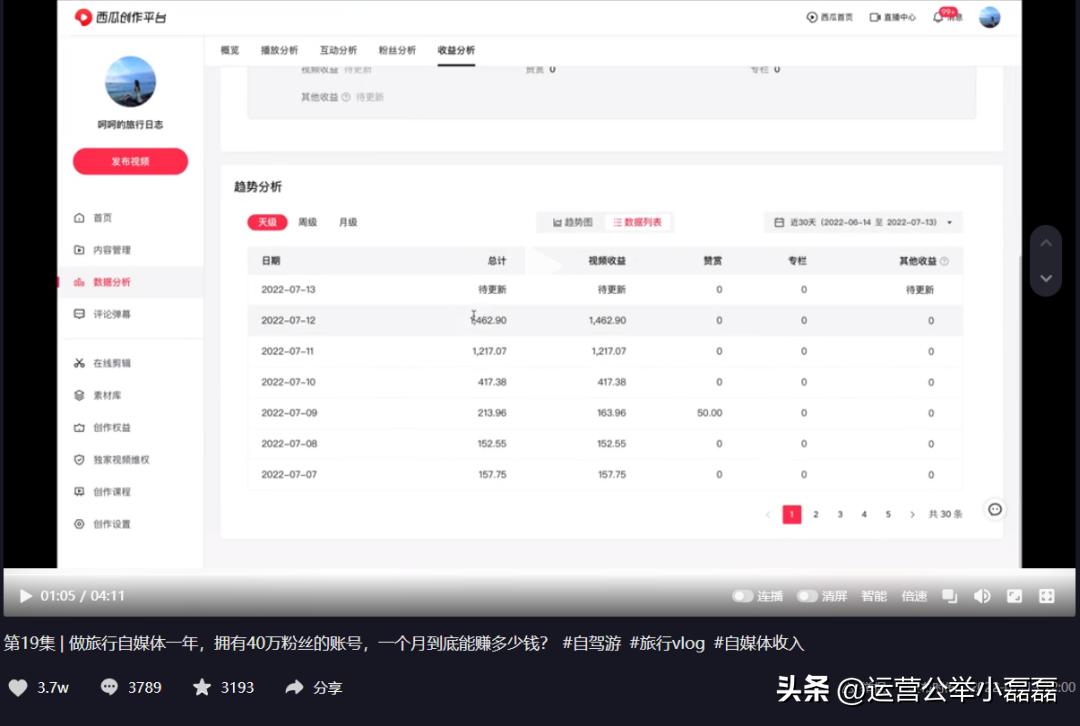Click the down chevron on right scroll control
The width and height of the screenshot is (1080, 726).
coord(1045,278)
